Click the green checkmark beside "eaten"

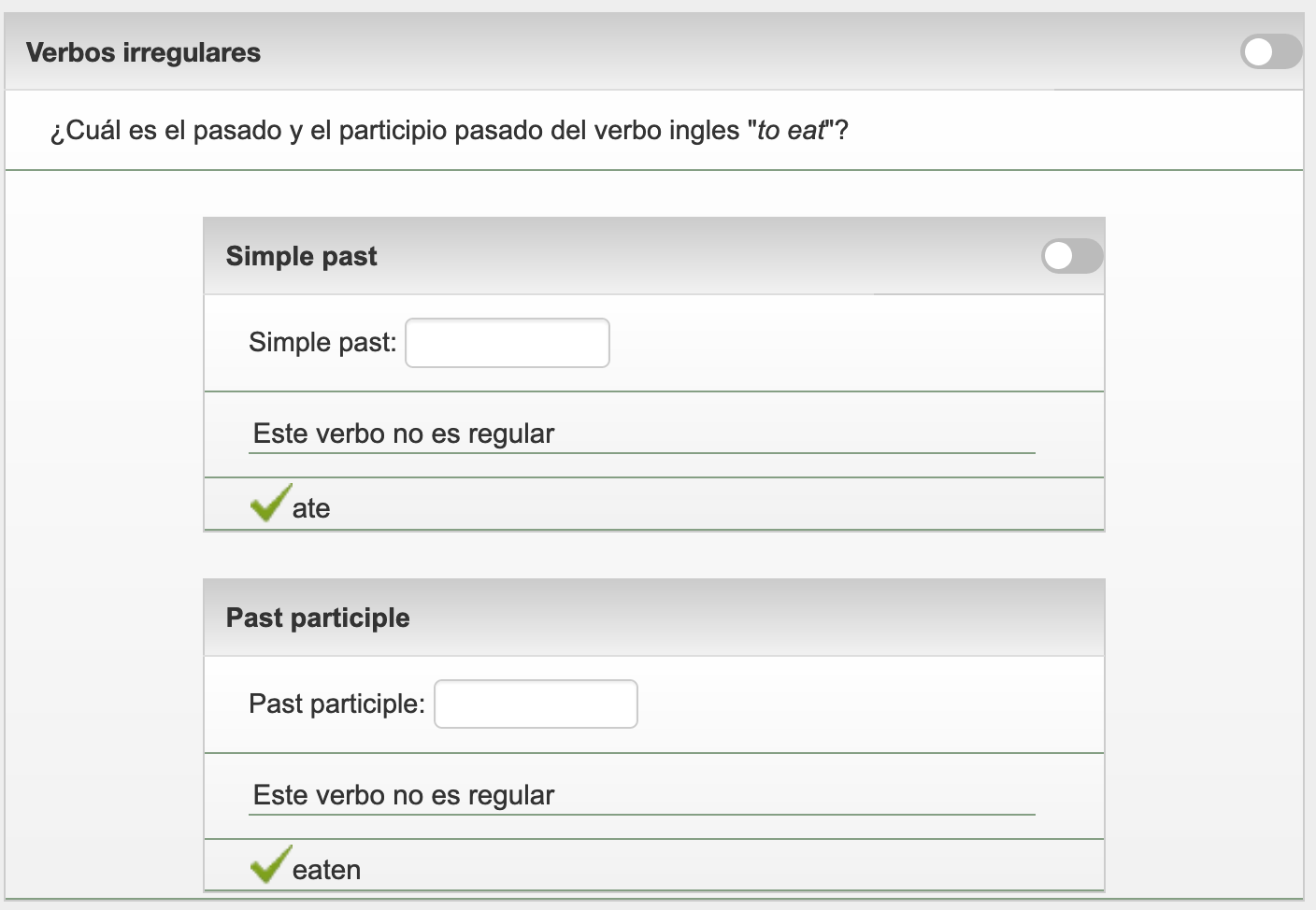tap(270, 864)
